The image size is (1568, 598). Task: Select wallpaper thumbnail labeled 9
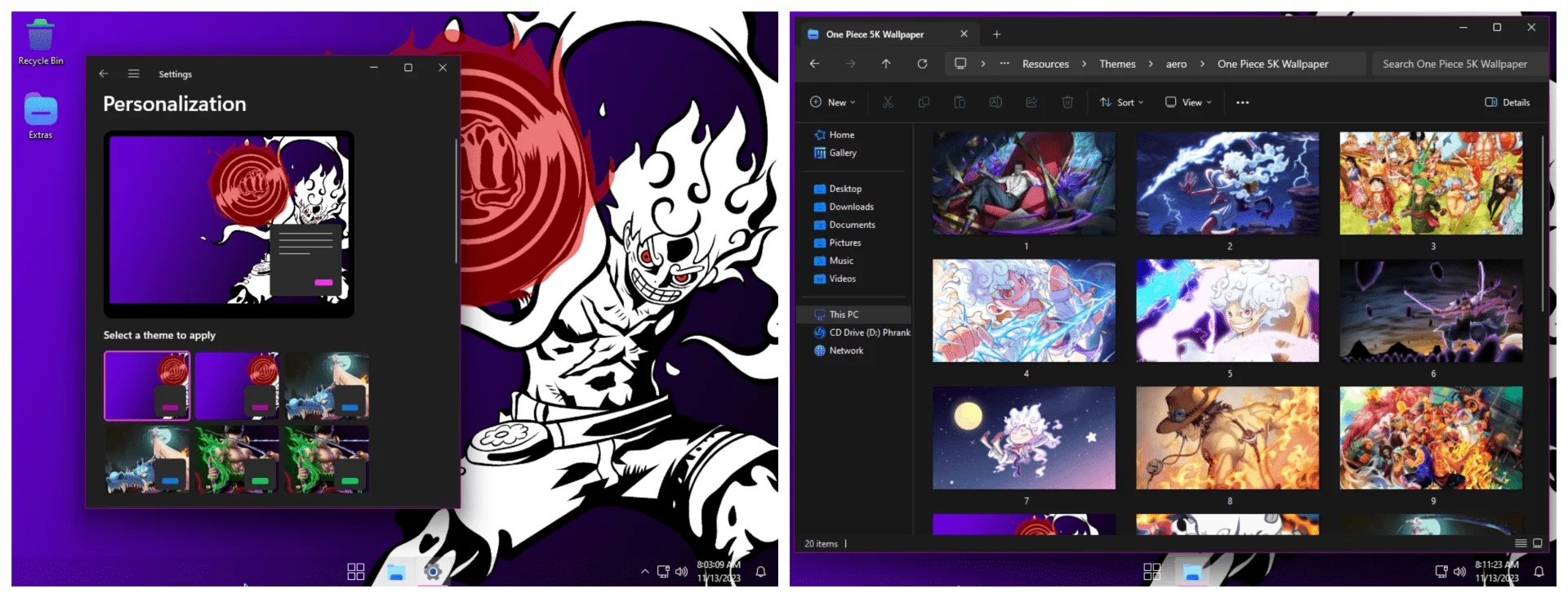[x=1431, y=438]
